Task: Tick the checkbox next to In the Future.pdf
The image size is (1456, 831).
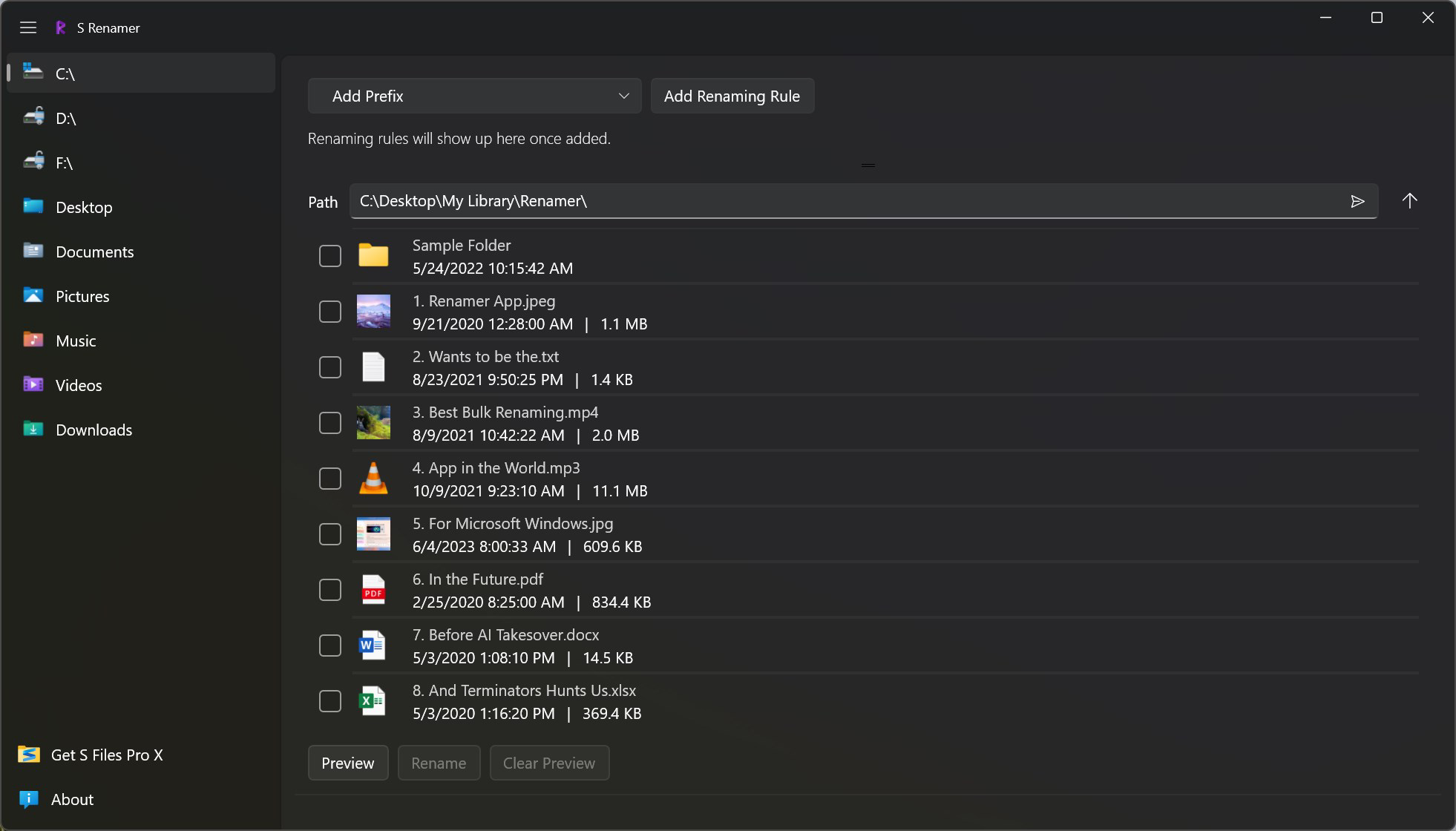Action: (329, 590)
